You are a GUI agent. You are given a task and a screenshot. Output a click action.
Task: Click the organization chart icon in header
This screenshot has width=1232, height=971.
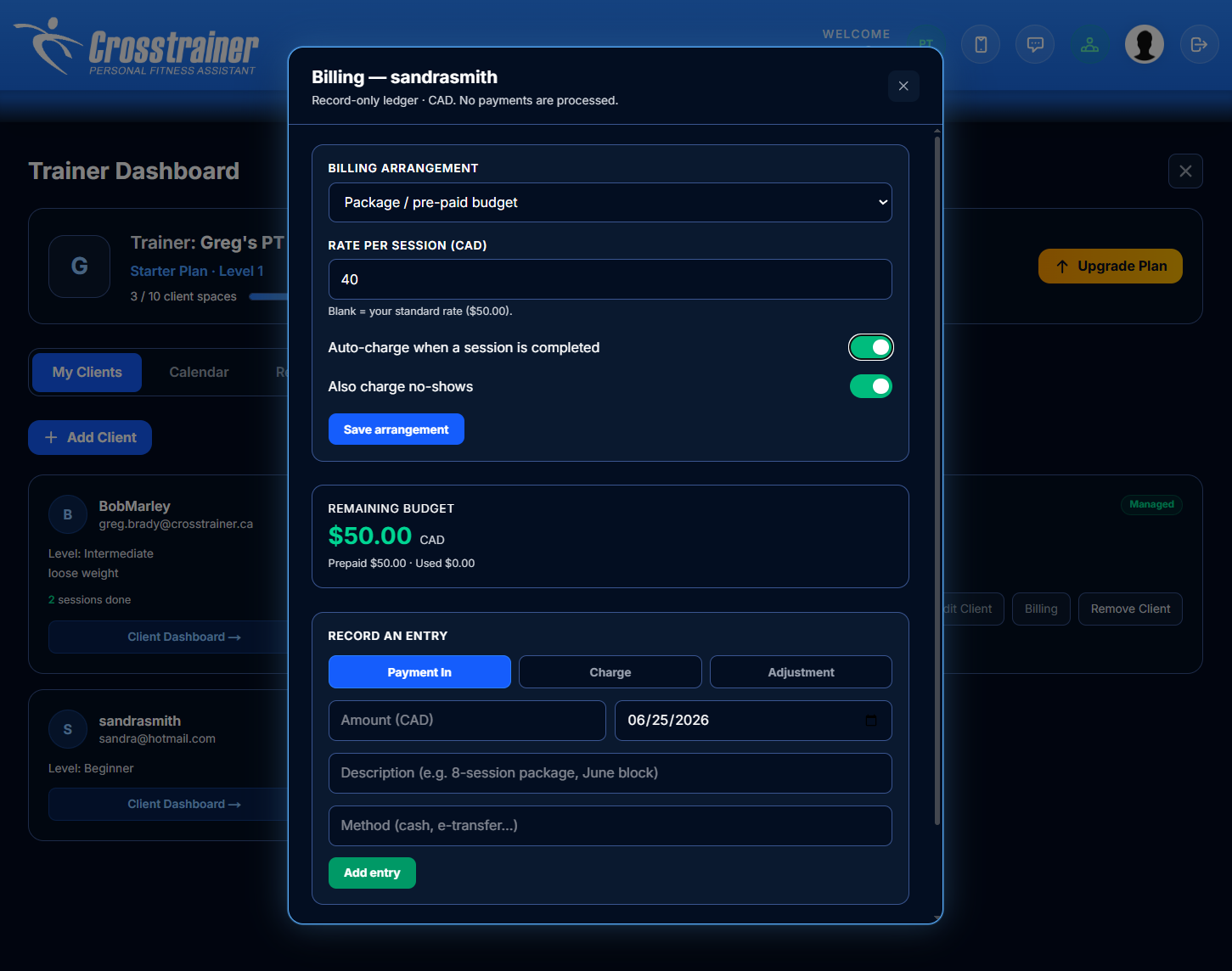tap(1089, 44)
